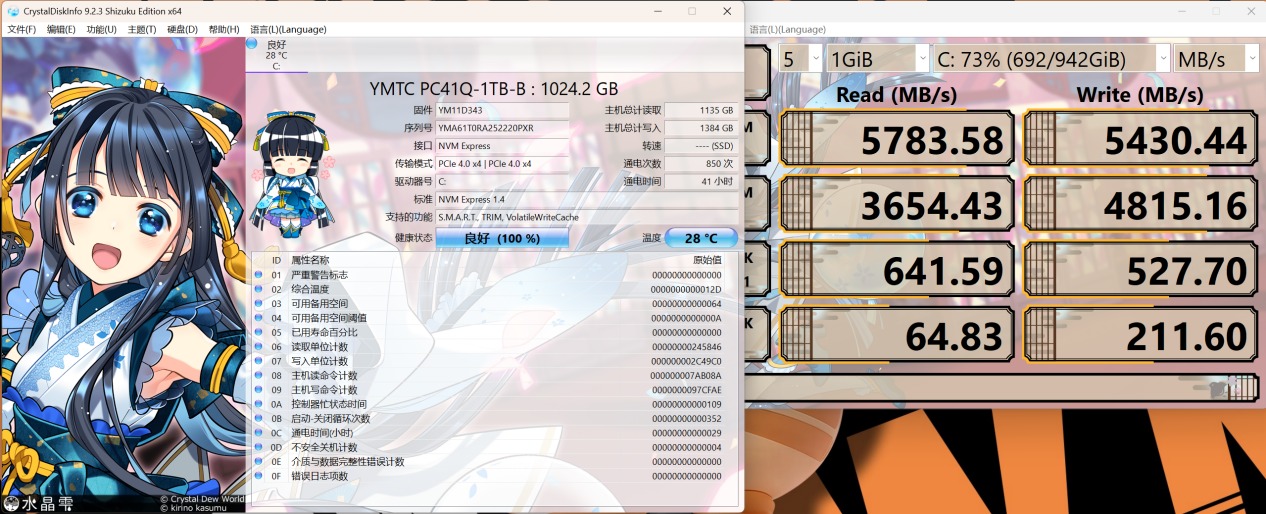Click status dot of 可用备用空间 row

pos(258,304)
